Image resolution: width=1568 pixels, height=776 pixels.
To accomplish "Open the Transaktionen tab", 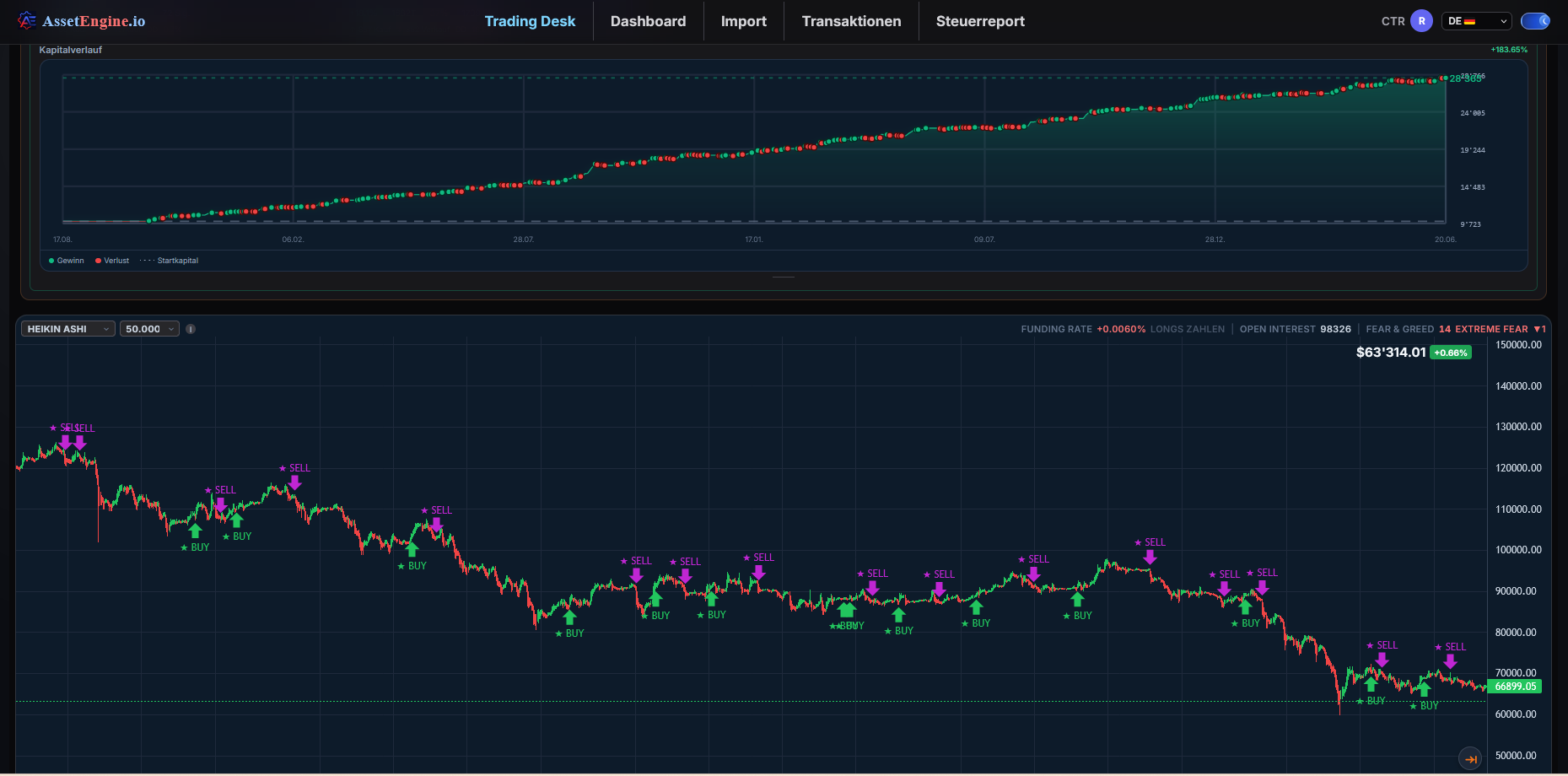I will coord(851,21).
